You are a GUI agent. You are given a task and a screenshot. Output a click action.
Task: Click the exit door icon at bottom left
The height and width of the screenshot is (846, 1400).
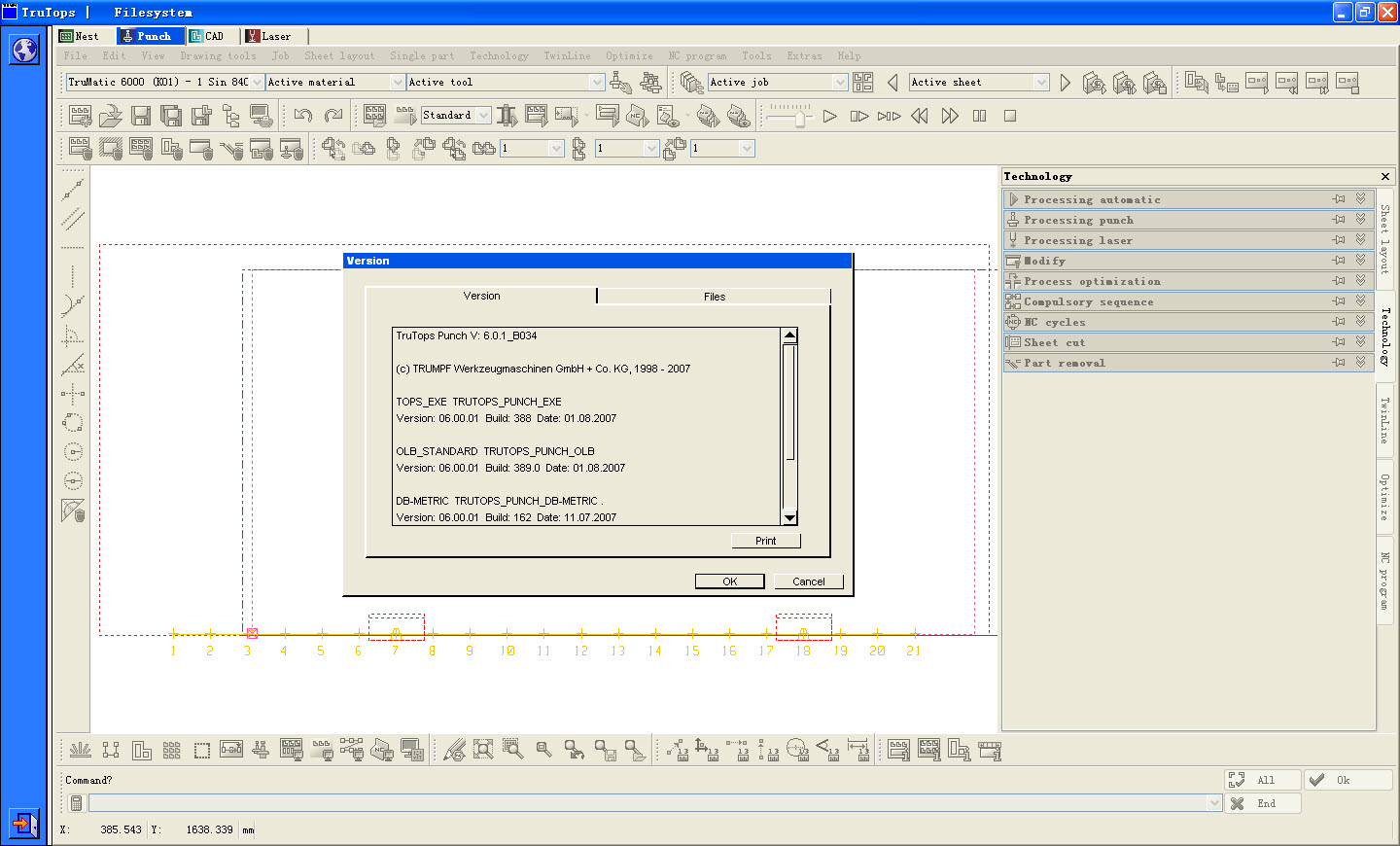tap(24, 825)
